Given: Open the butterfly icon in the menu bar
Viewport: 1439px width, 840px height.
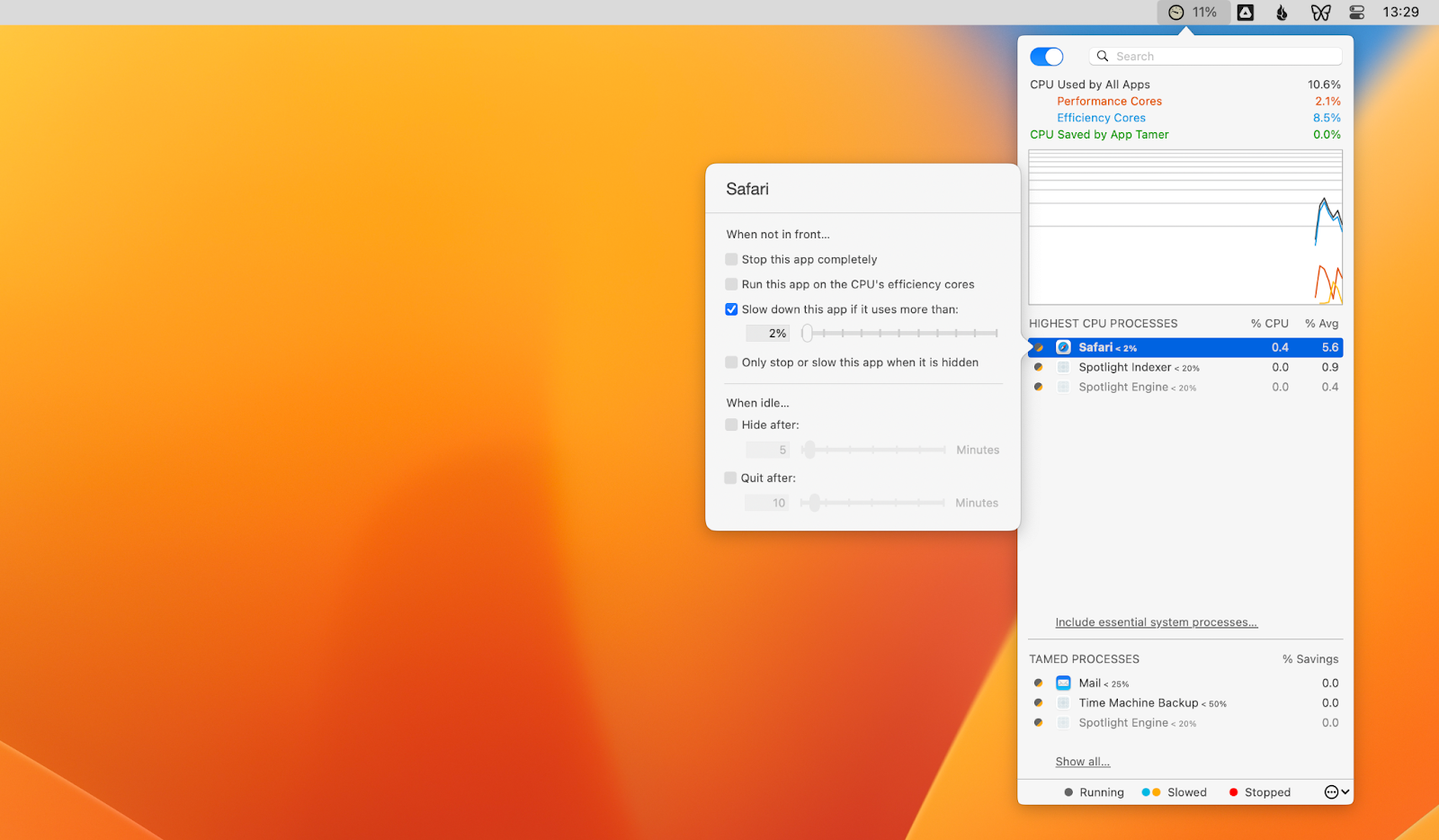Looking at the screenshot, I should coord(1320,12).
